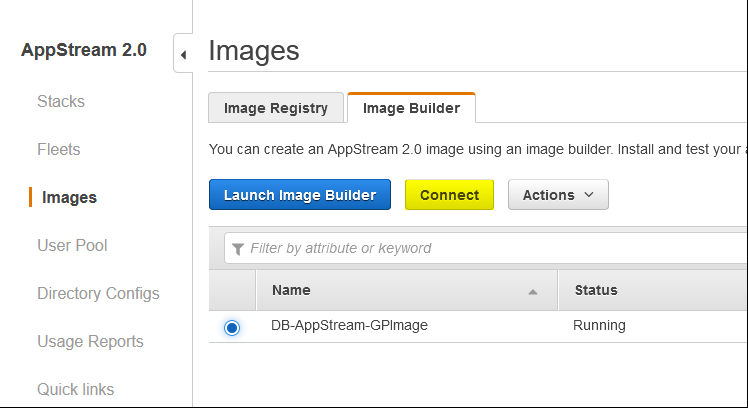The width and height of the screenshot is (748, 408).
Task: Open Usage Reports in the sidebar
Action: (x=90, y=341)
